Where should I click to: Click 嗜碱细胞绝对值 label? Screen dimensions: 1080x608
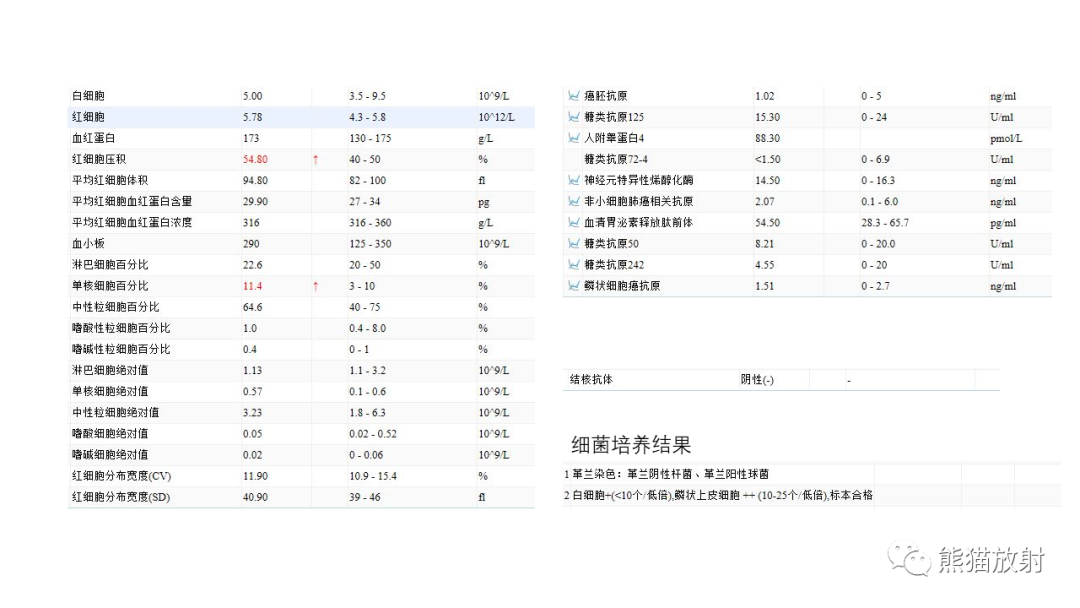pos(110,455)
